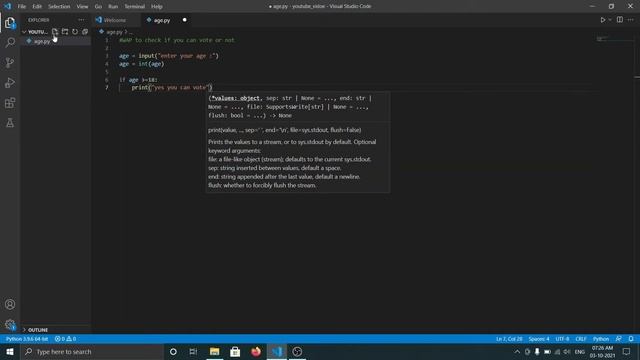Open the Explorer view in activity bar
Screen dimensions: 640x360
(10, 23)
